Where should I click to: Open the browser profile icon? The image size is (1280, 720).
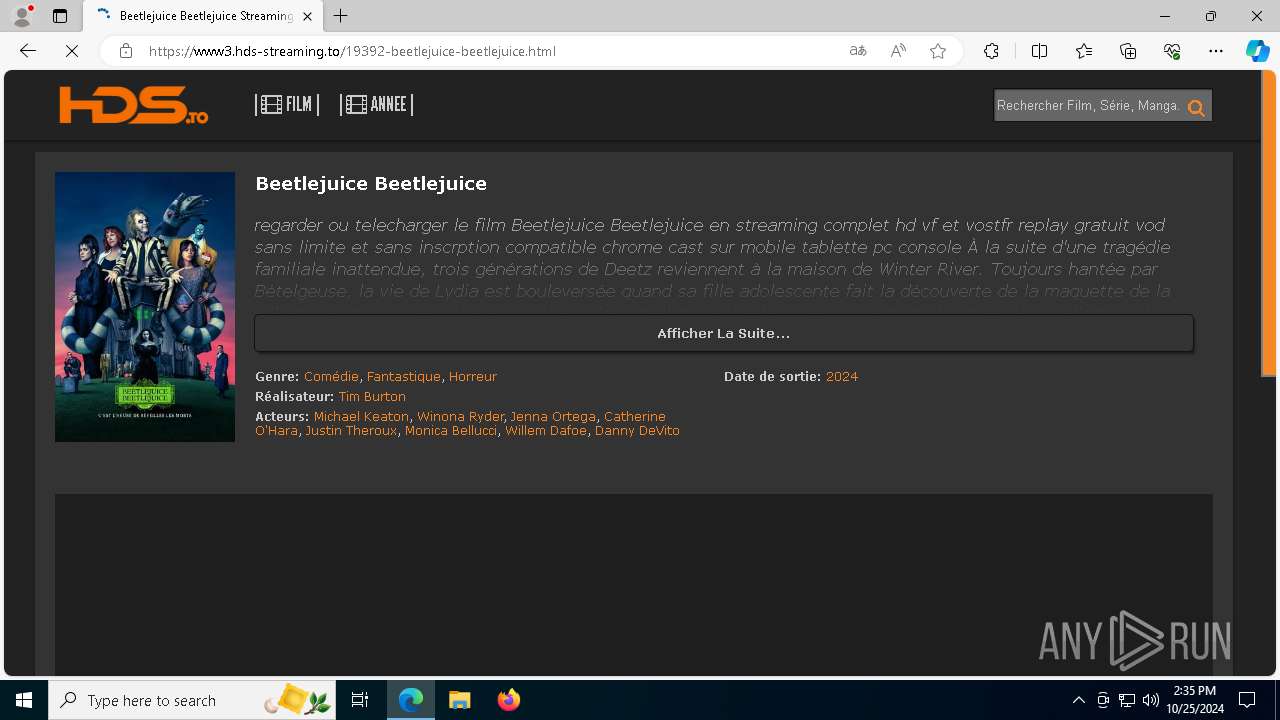pos(22,16)
